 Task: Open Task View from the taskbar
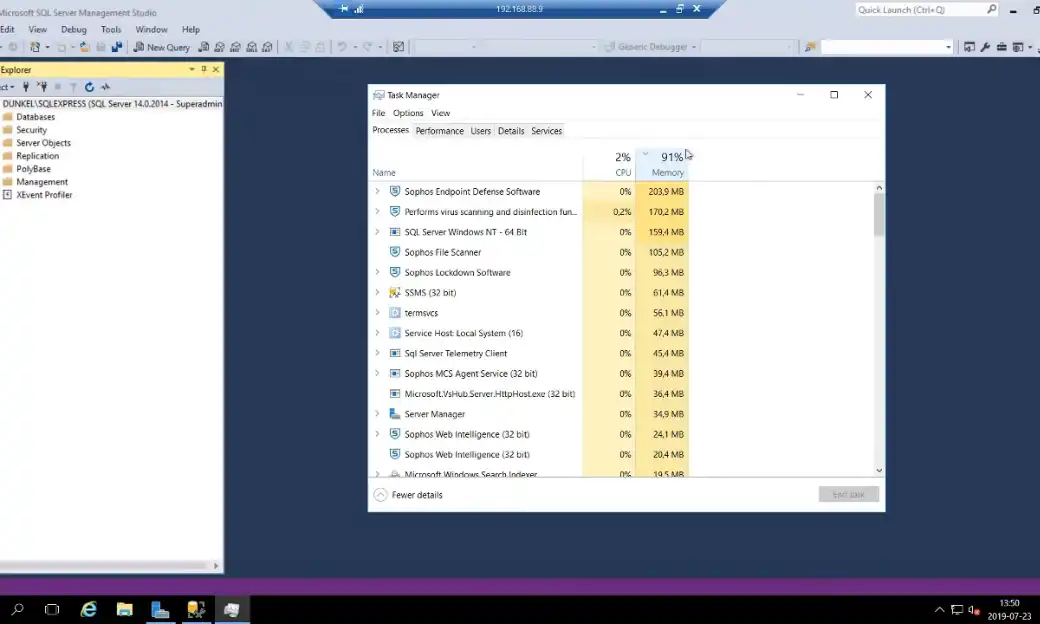click(x=52, y=609)
